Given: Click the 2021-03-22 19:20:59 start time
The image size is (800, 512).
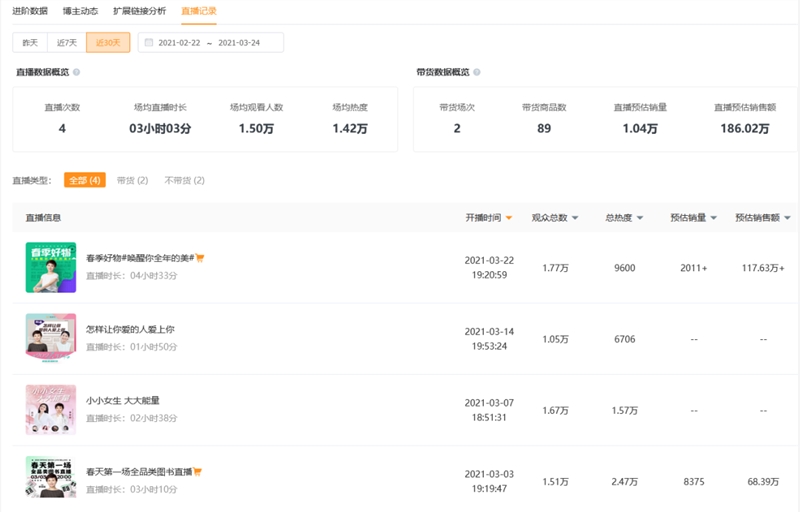Looking at the screenshot, I should pos(489,267).
